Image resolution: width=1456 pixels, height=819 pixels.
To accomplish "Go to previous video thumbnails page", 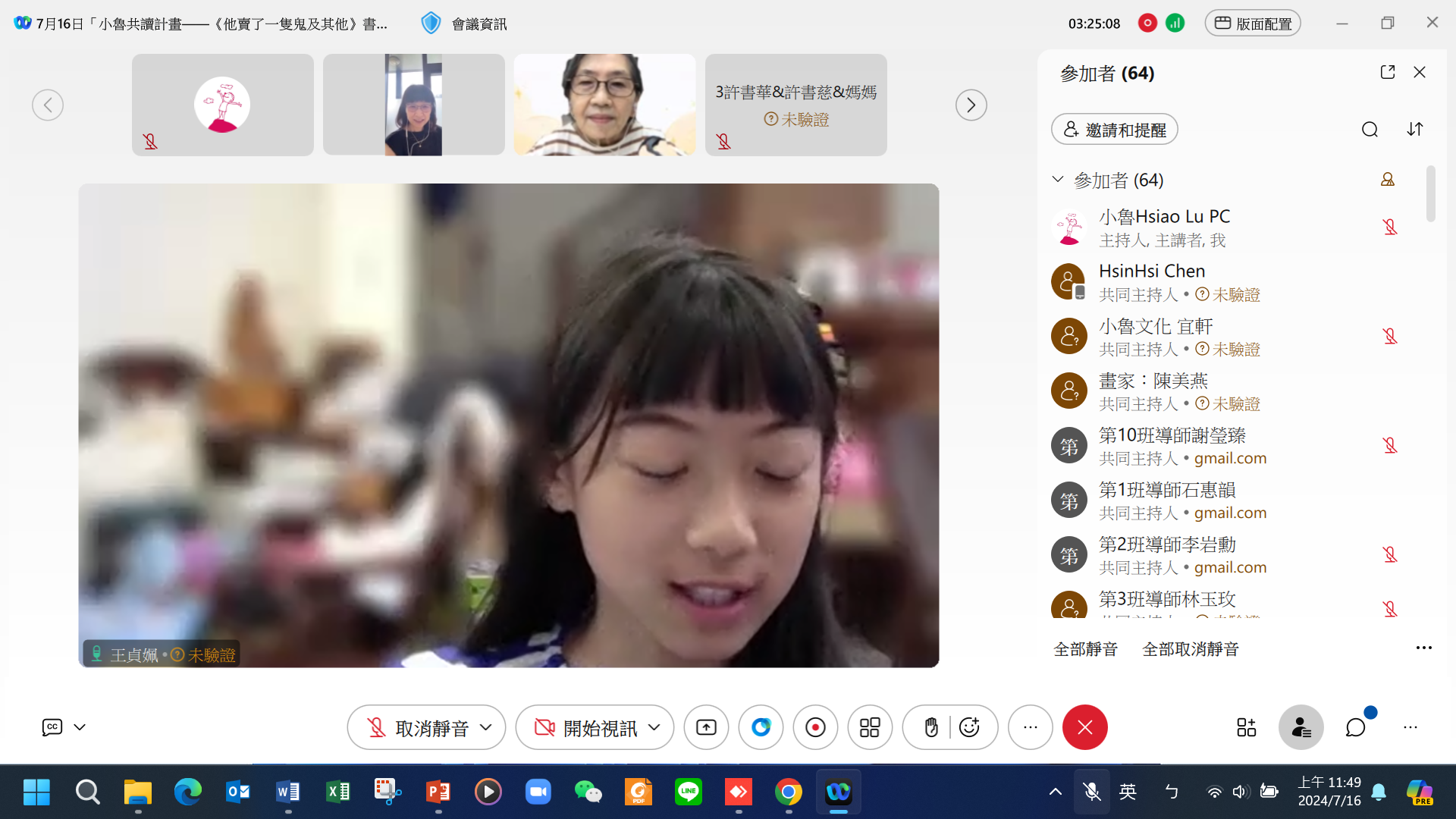I will 48,105.
